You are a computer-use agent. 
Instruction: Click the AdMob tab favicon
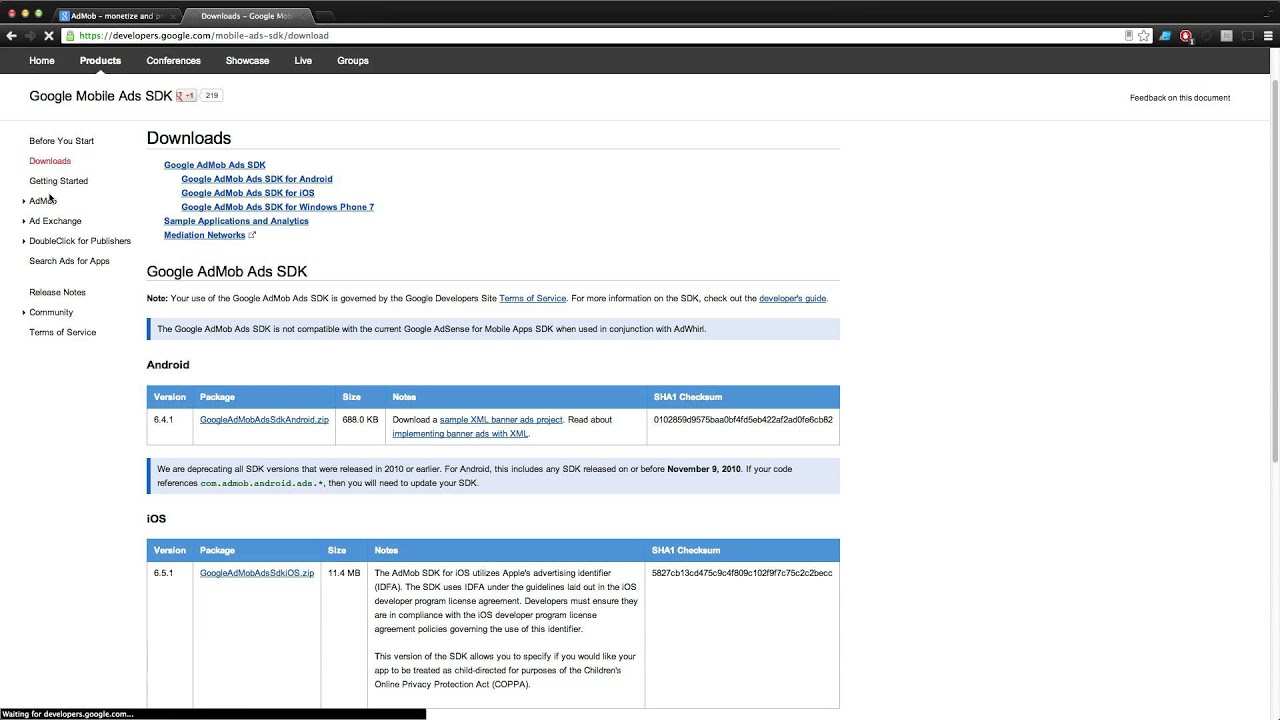[64, 16]
